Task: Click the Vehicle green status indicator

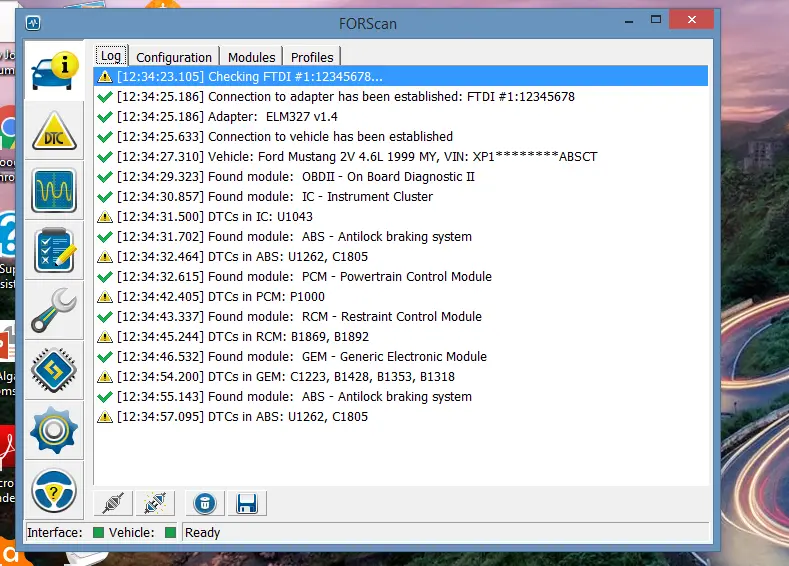Action: pos(171,532)
